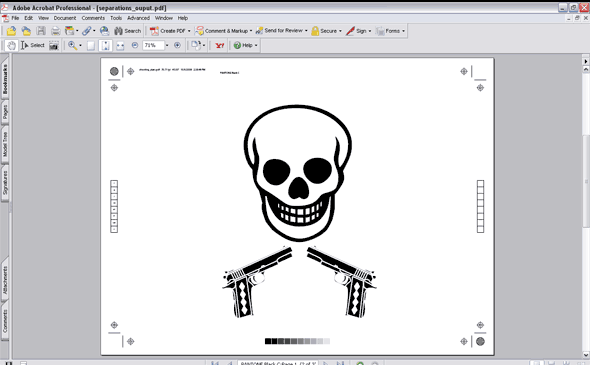Click the Print icon
This screenshot has width=590, height=365.
pyautogui.click(x=56, y=31)
